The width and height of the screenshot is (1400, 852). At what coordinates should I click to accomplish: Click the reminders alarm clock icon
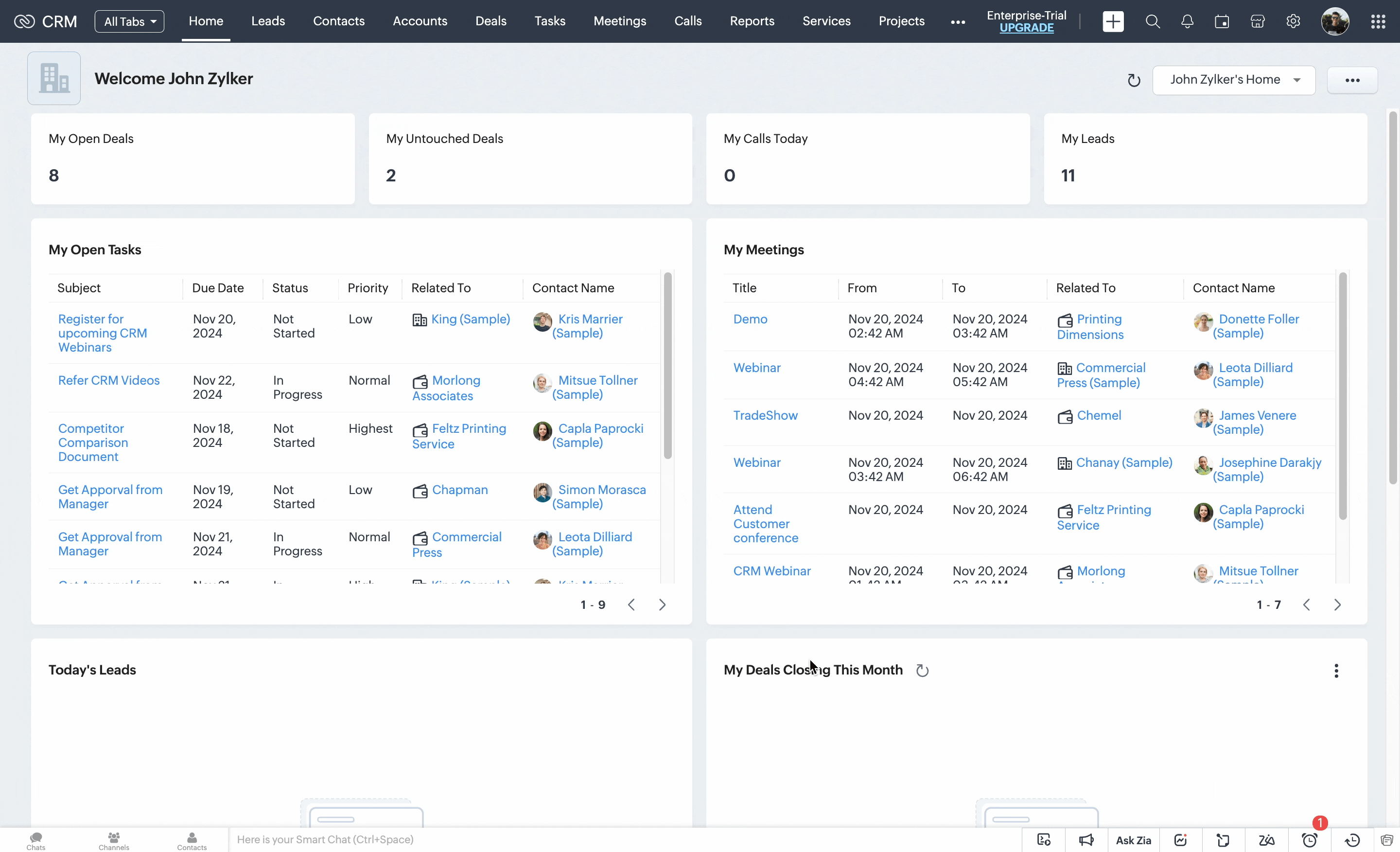tap(1310, 840)
